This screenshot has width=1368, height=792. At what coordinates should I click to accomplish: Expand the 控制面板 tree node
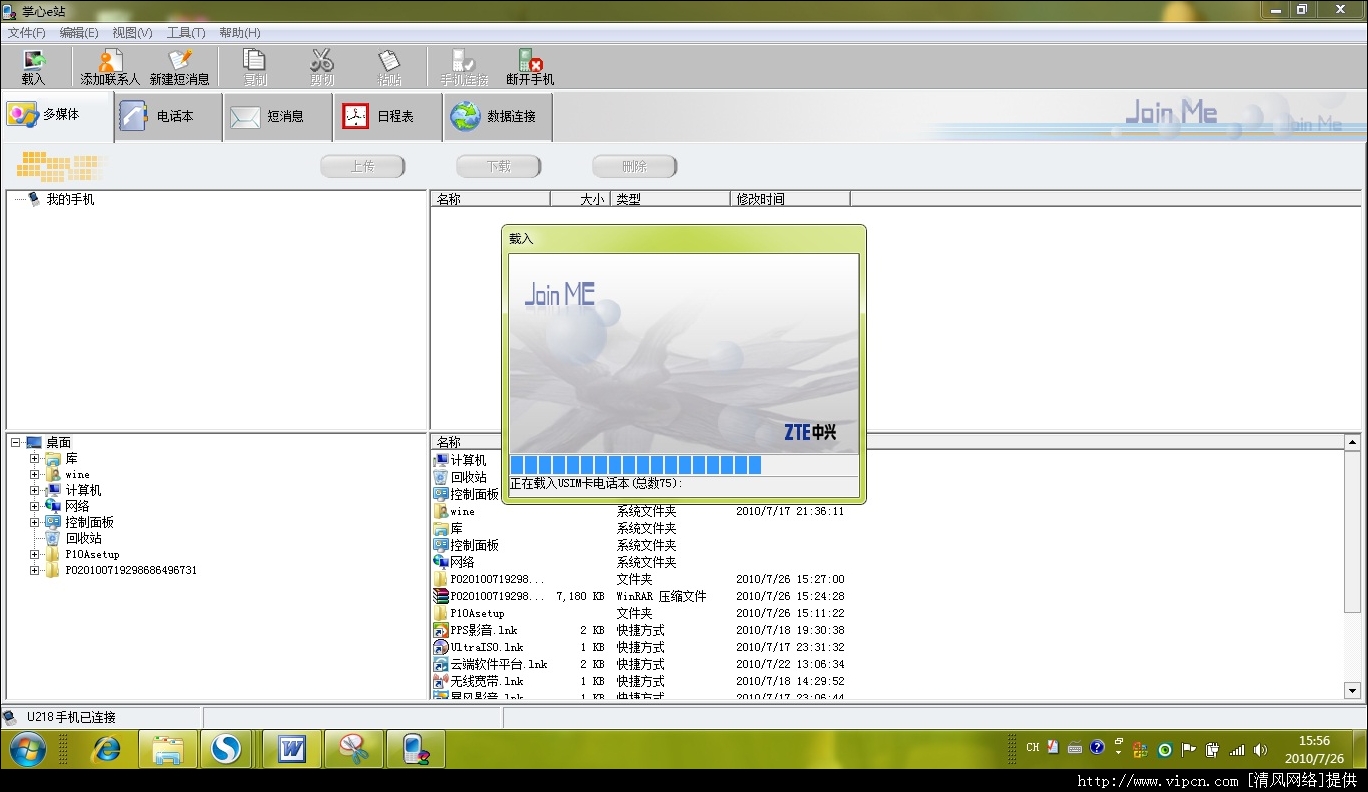(34, 522)
